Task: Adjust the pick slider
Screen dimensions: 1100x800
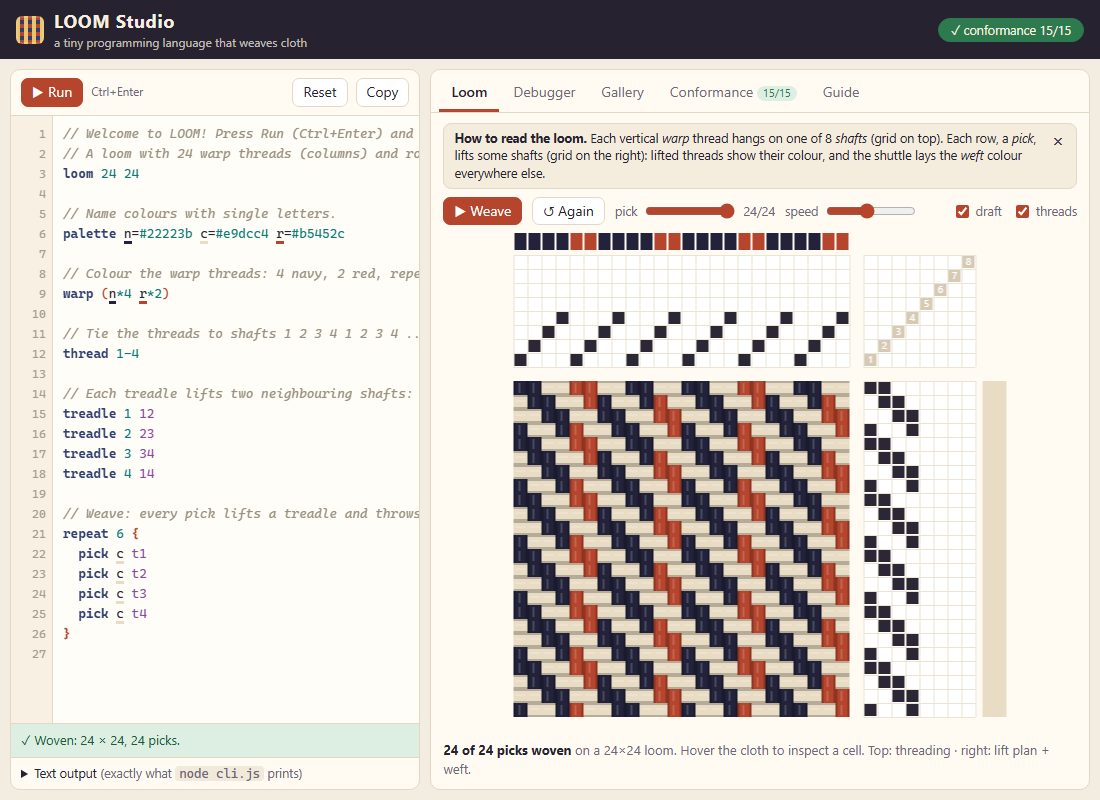Action: 690,211
